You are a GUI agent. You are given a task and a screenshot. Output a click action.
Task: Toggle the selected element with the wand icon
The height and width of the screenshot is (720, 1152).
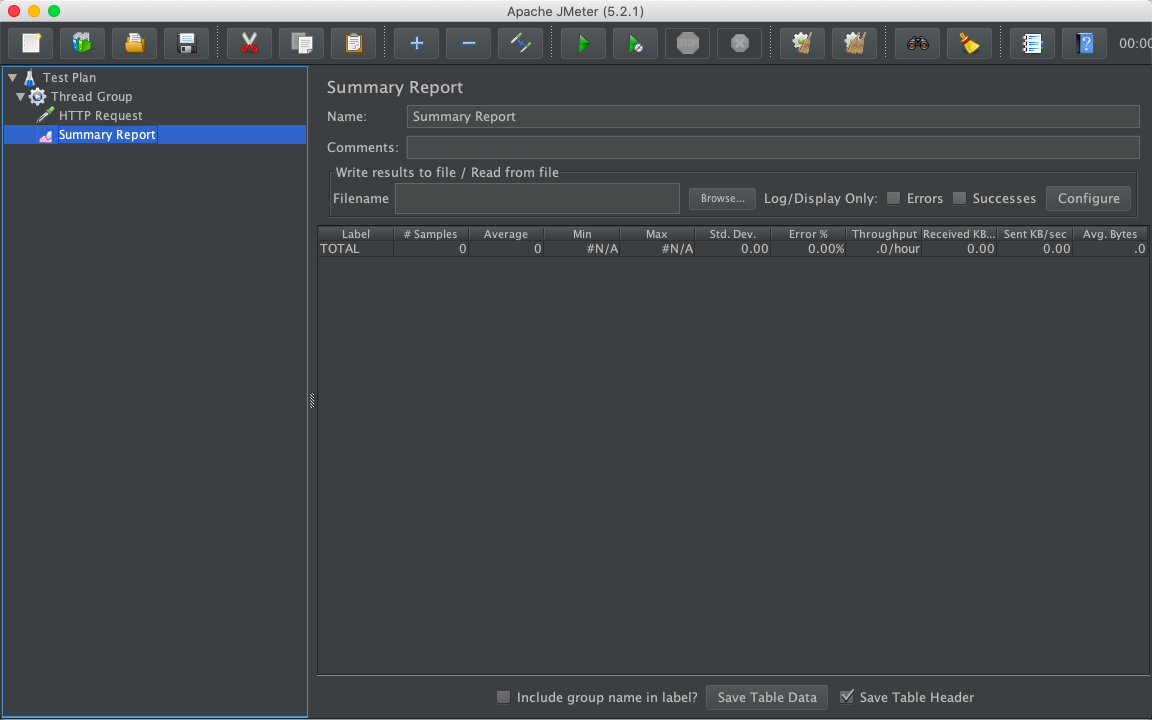click(520, 43)
